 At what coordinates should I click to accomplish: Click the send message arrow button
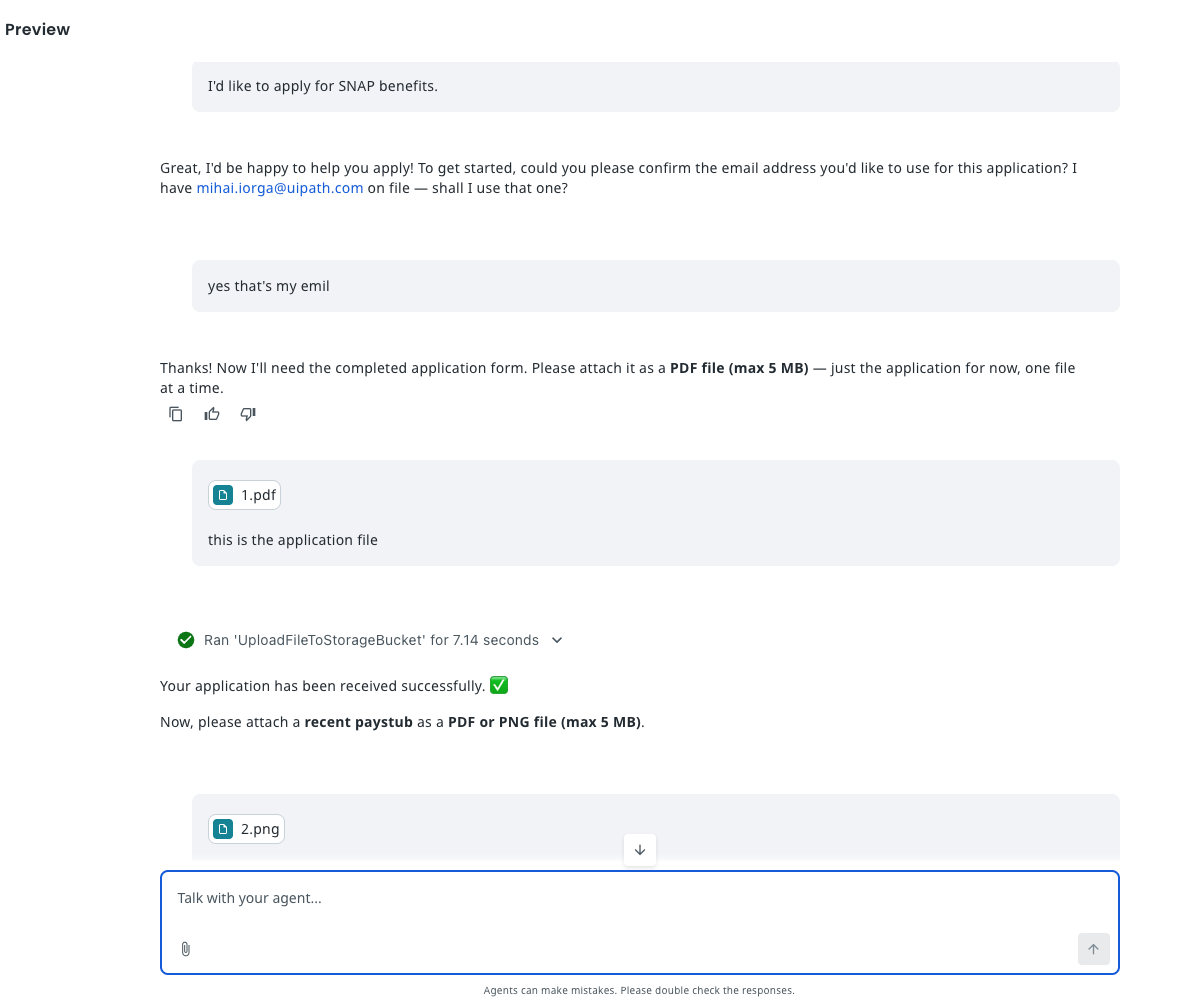(1093, 949)
